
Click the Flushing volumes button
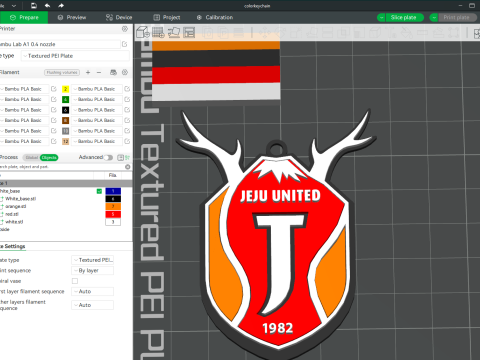coord(62,72)
